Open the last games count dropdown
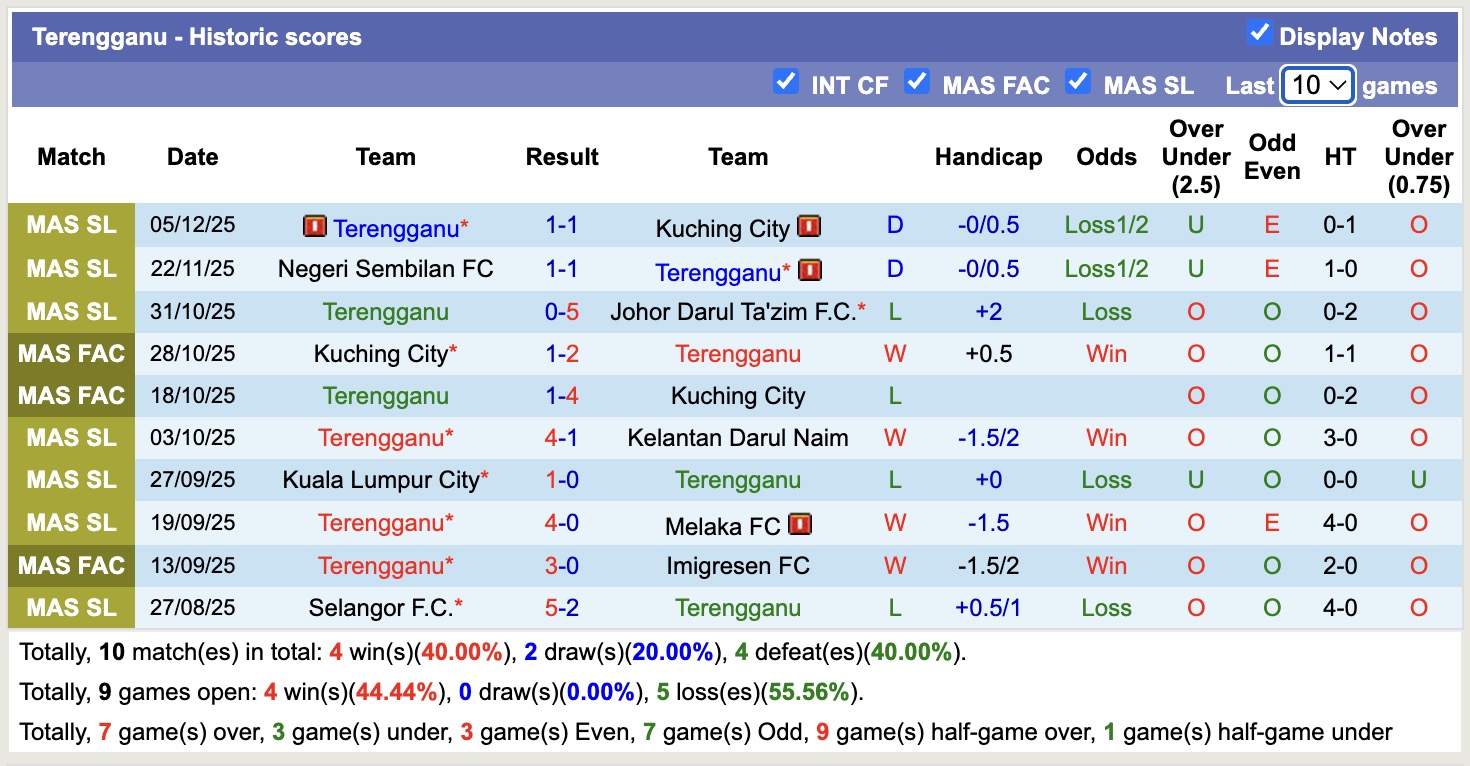This screenshot has height=766, width=1470. (1317, 85)
